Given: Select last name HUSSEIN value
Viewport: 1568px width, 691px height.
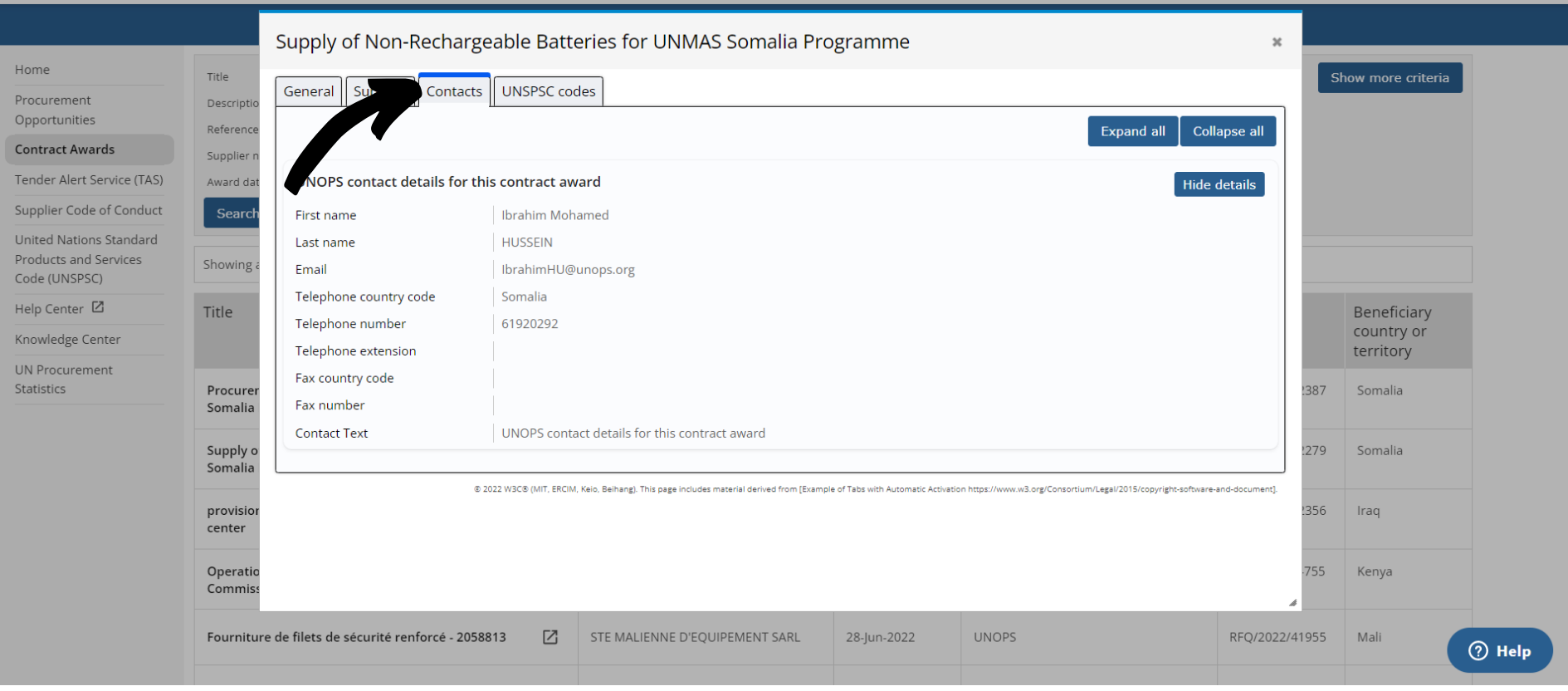Looking at the screenshot, I should click(527, 243).
